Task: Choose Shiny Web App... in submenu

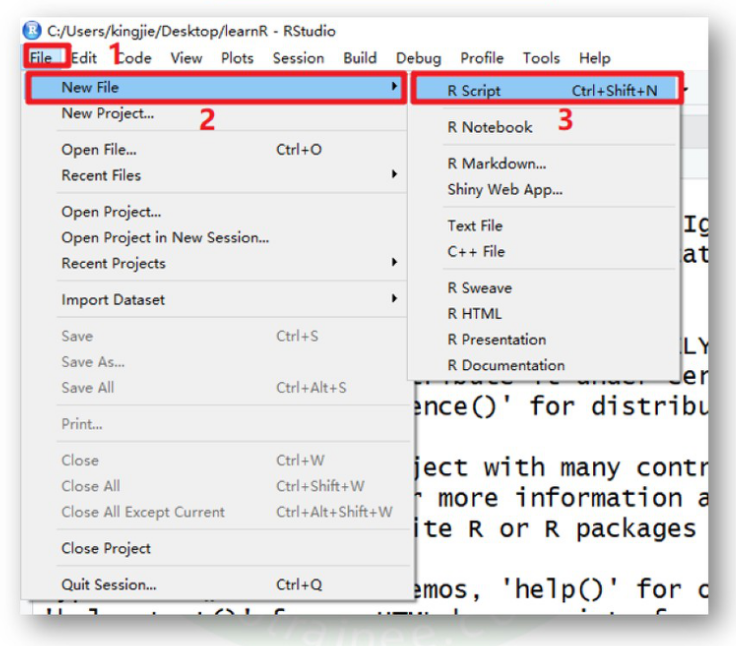Action: click(505, 190)
